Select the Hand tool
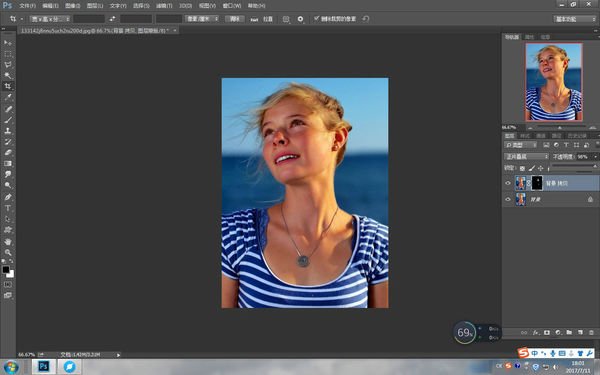This screenshot has height=375, width=600. pyautogui.click(x=8, y=241)
